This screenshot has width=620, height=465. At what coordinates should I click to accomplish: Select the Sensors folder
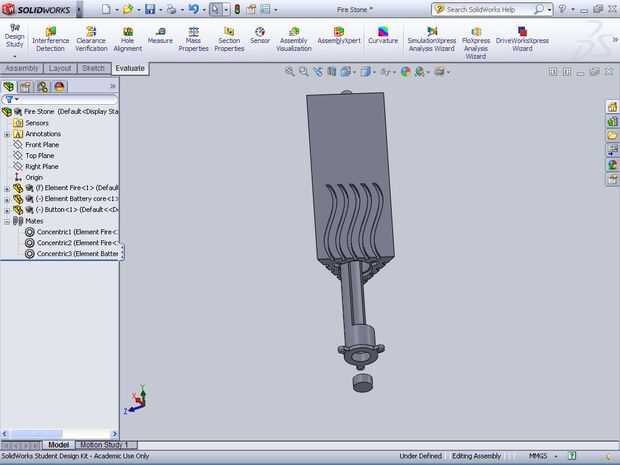coord(37,123)
